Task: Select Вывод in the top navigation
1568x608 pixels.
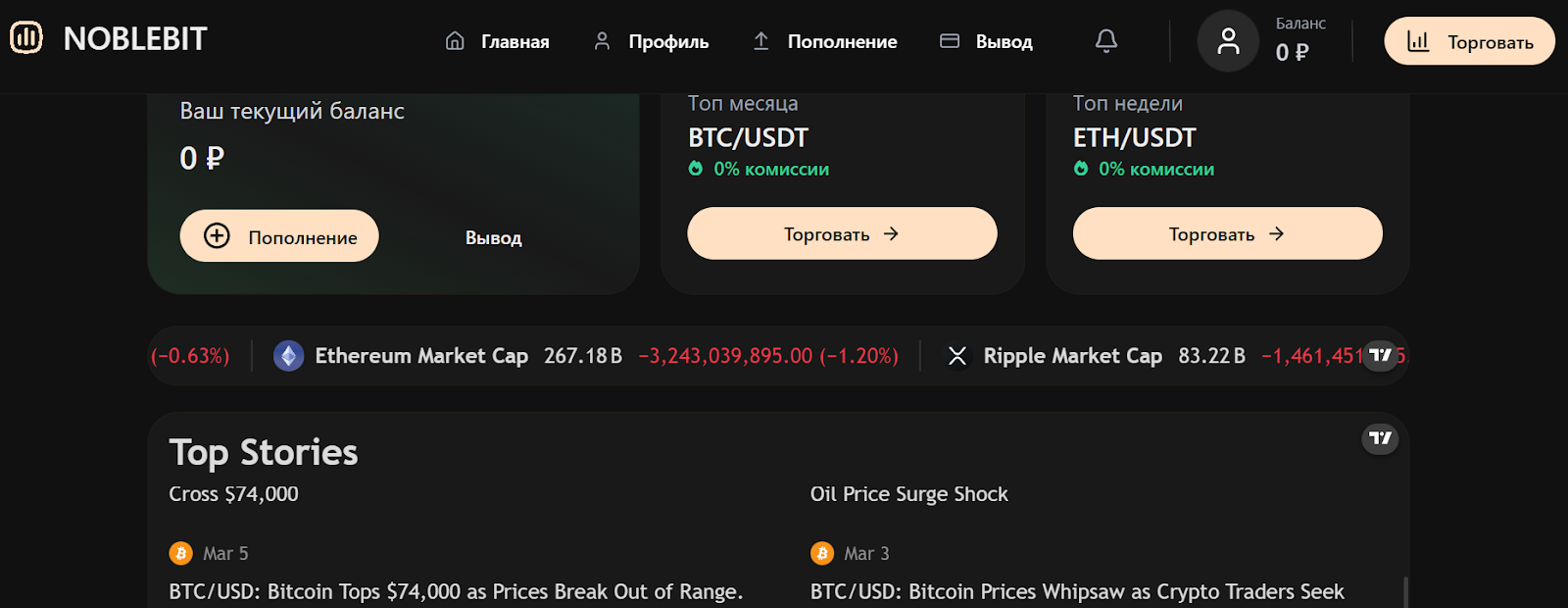Action: 987,42
